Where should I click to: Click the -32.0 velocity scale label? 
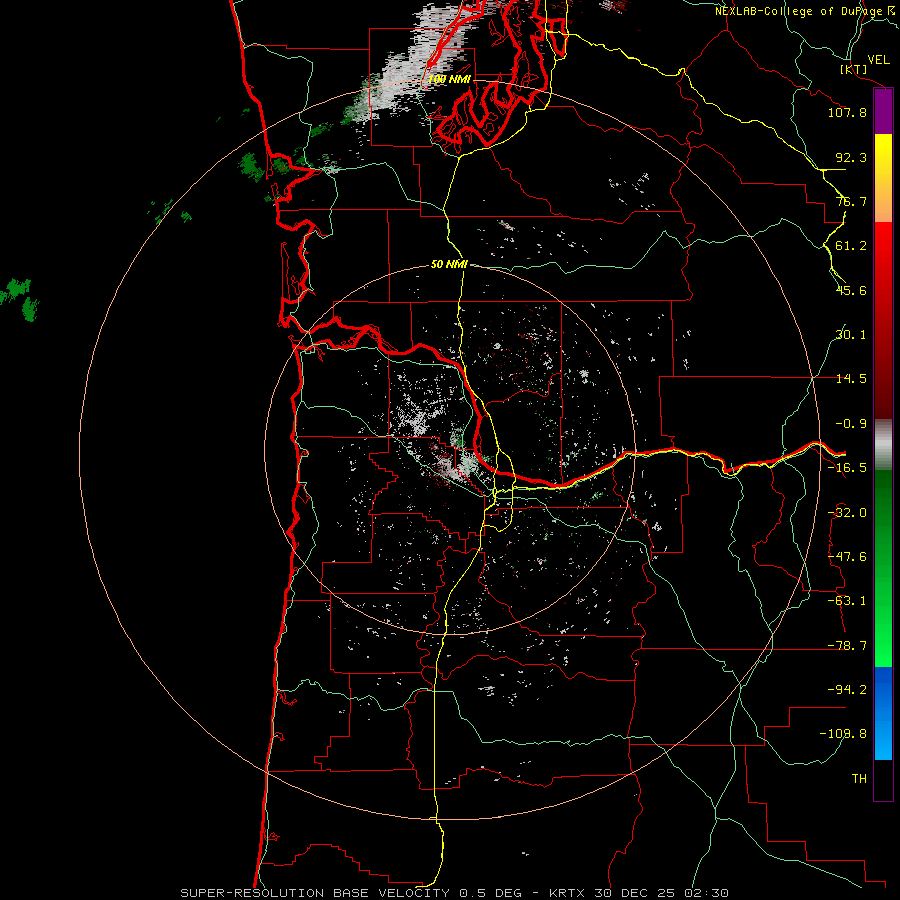847,513
